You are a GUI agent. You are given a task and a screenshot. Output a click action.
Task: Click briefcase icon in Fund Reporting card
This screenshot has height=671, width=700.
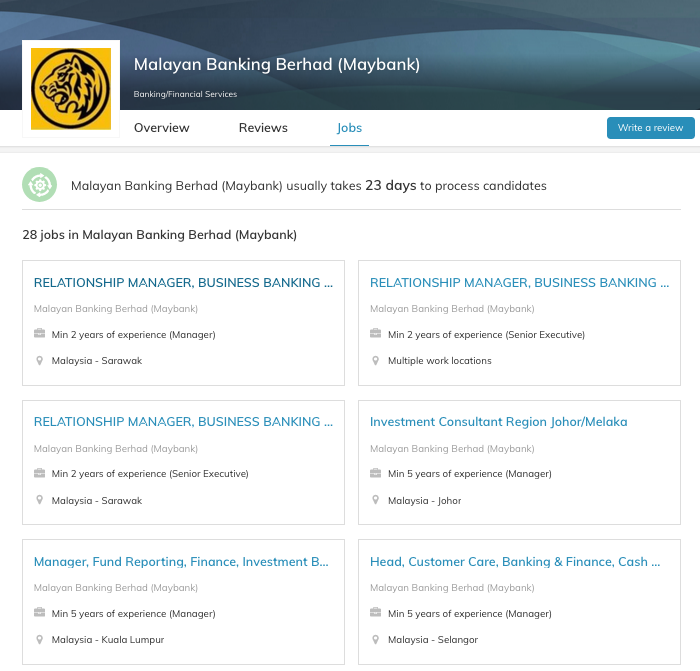[39, 613]
